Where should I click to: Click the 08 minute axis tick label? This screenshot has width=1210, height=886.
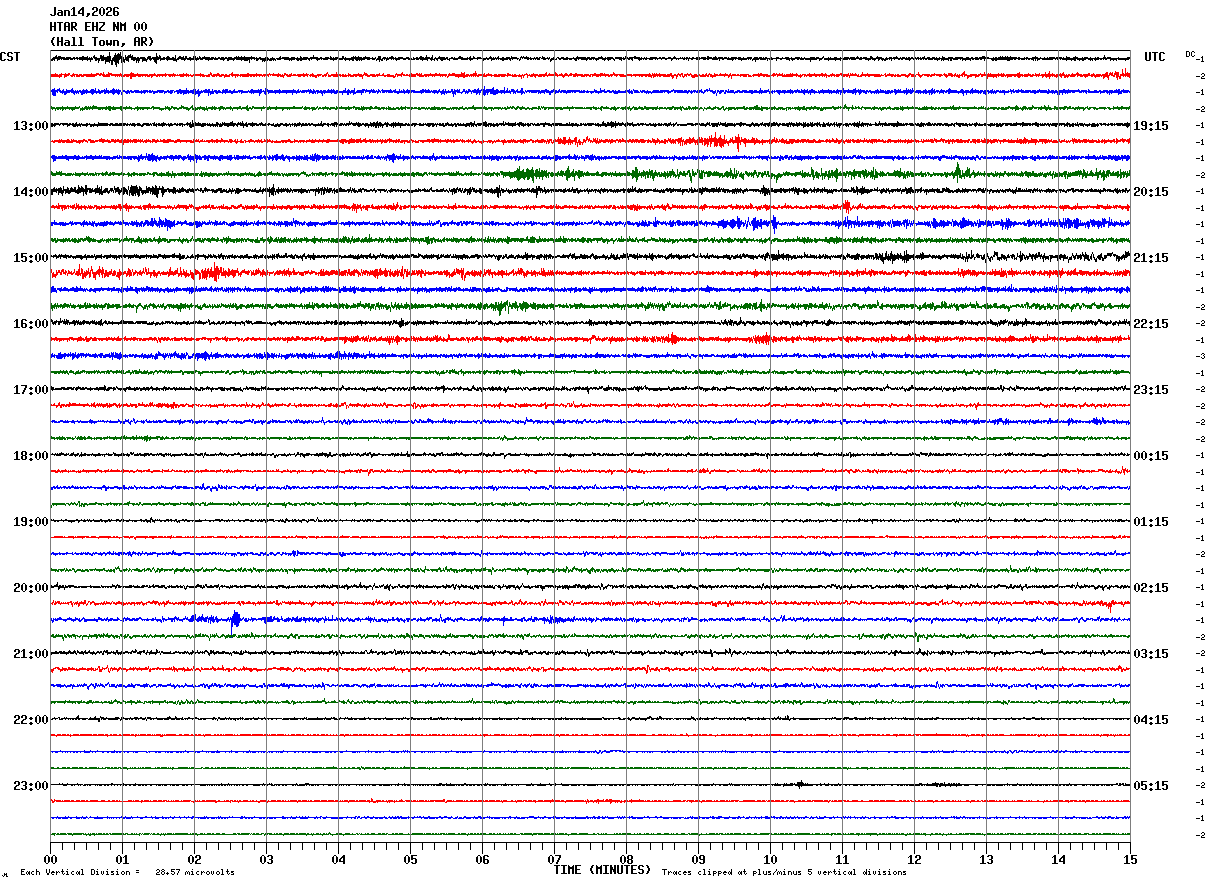click(x=626, y=859)
